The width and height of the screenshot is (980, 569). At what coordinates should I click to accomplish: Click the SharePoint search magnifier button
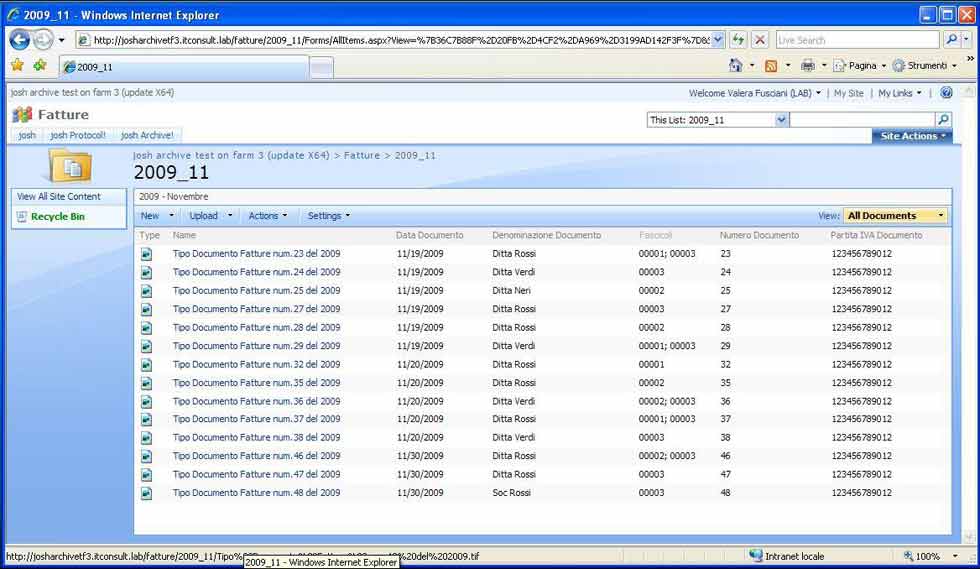[x=942, y=120]
